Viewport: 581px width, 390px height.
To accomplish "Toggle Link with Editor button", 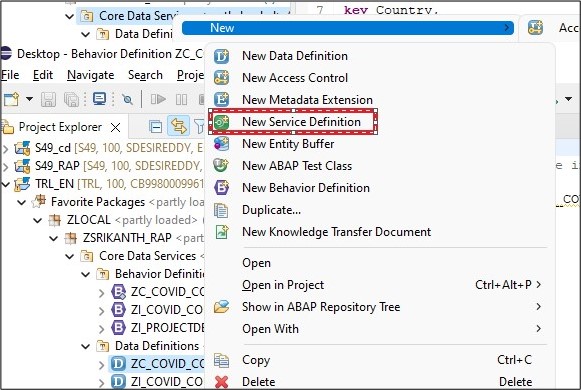I will 178,126.
